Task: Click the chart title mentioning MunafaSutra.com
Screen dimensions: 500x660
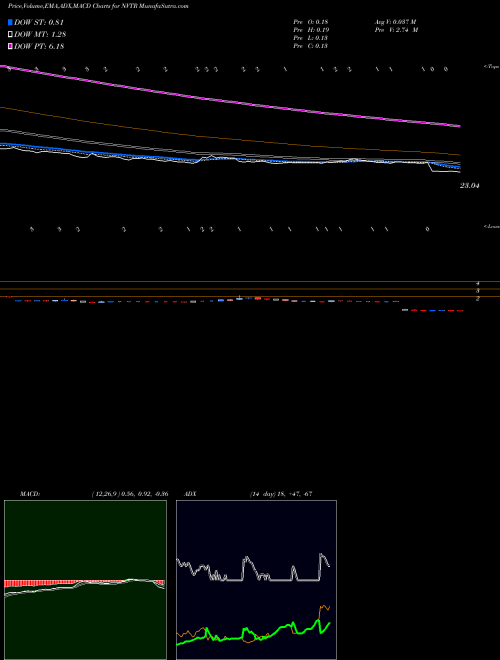Action: (x=98, y=6)
